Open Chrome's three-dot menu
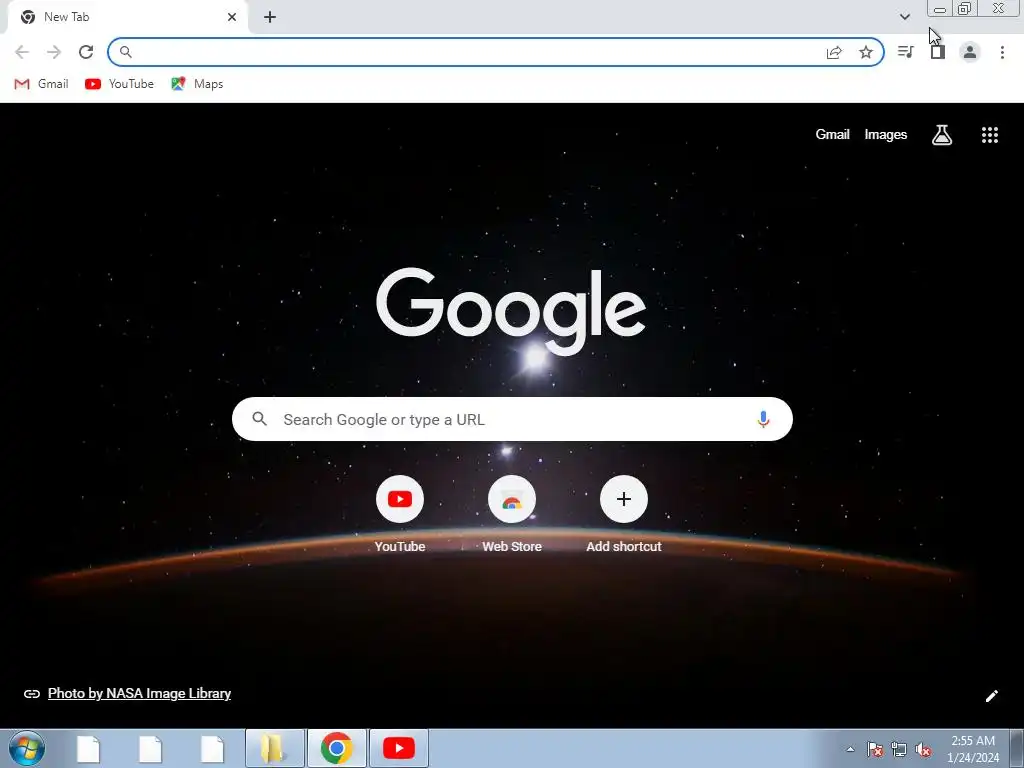The width and height of the screenshot is (1024, 768). coord(1002,52)
